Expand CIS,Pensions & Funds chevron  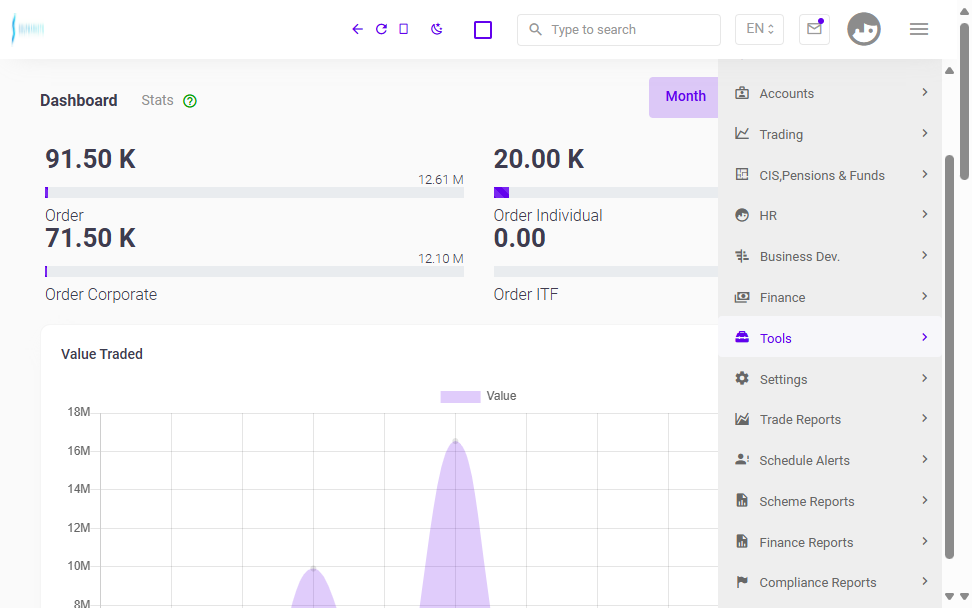(x=925, y=174)
